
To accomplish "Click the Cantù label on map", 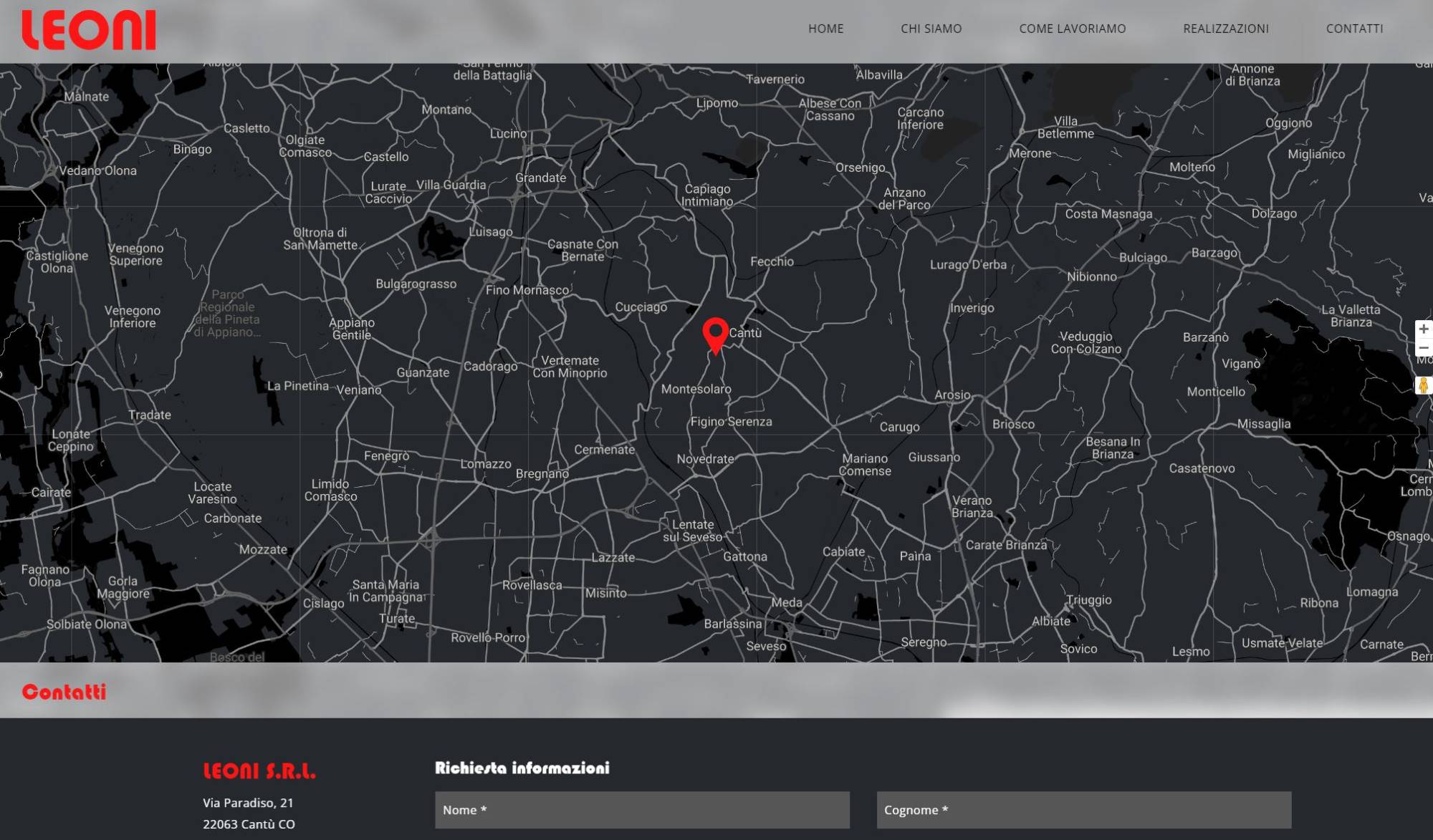I will 745,333.
